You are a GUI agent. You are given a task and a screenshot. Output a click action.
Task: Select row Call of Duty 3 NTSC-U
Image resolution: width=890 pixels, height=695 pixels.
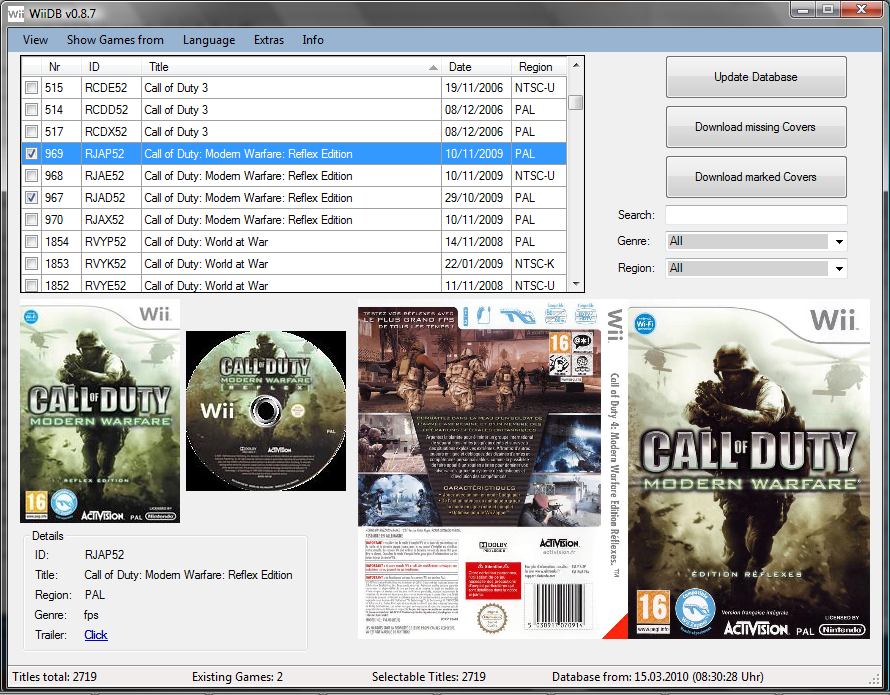294,88
